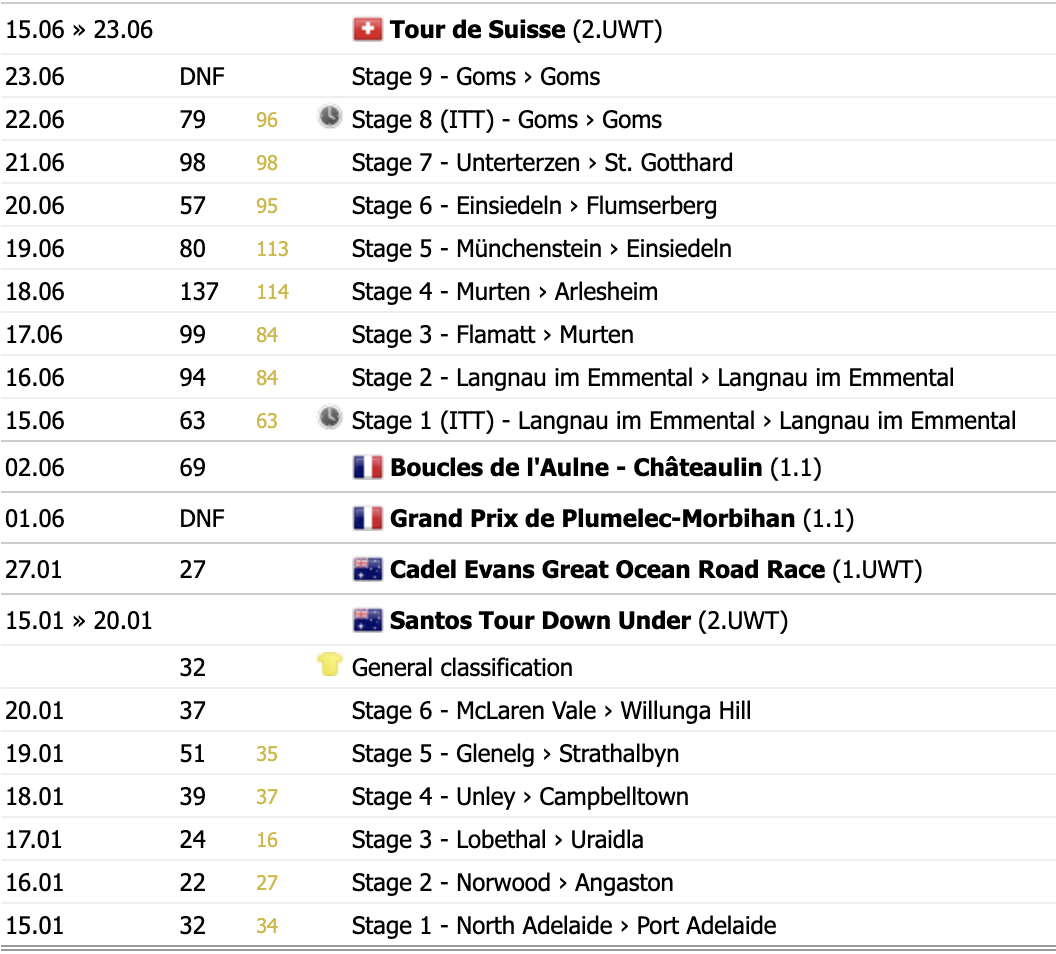The width and height of the screenshot is (1056, 954).
Task: Click the Australian flag beside Cadel Evans Race
Action: 368,570
